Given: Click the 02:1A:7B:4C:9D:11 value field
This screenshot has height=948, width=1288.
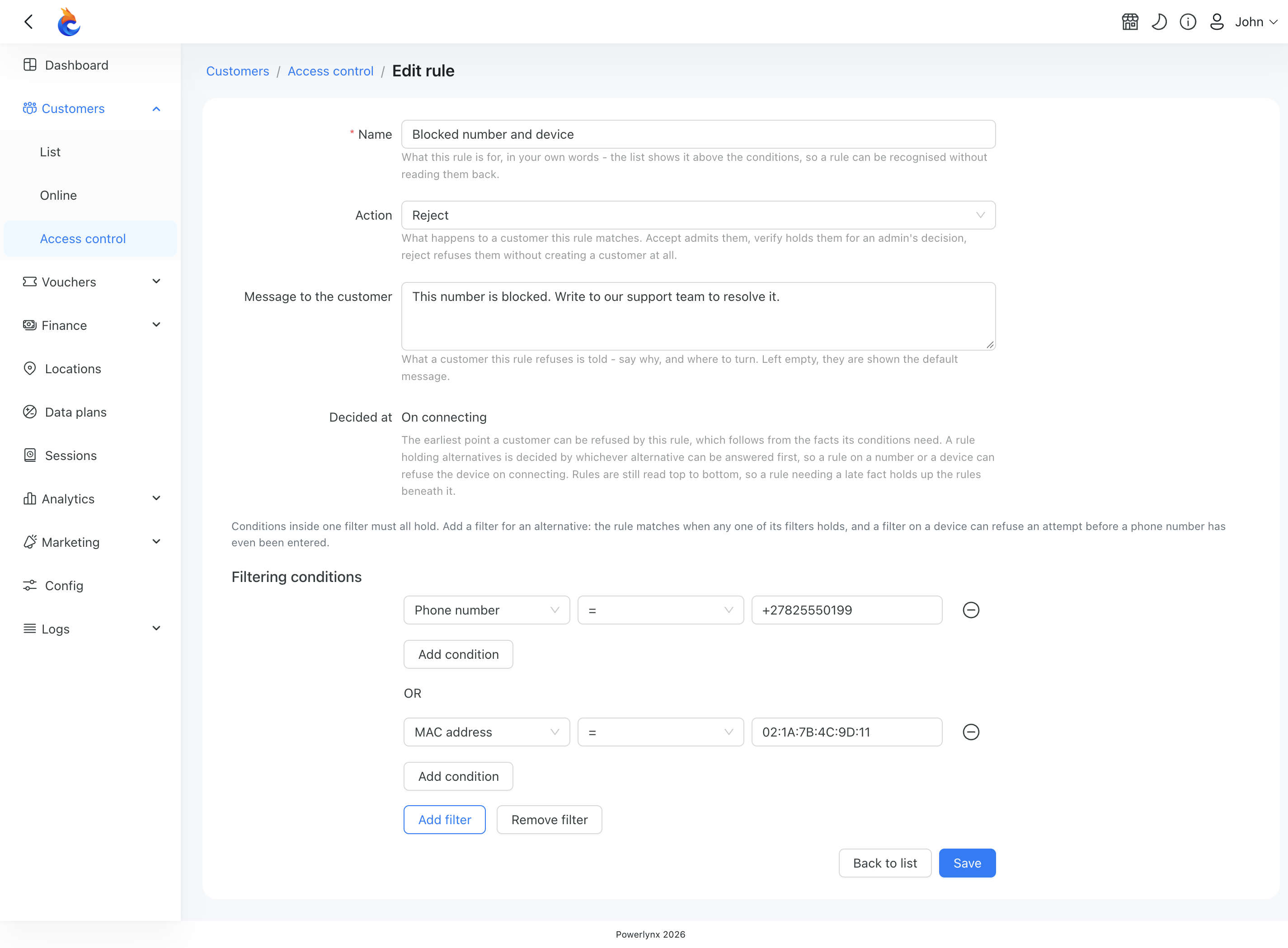Looking at the screenshot, I should (846, 732).
